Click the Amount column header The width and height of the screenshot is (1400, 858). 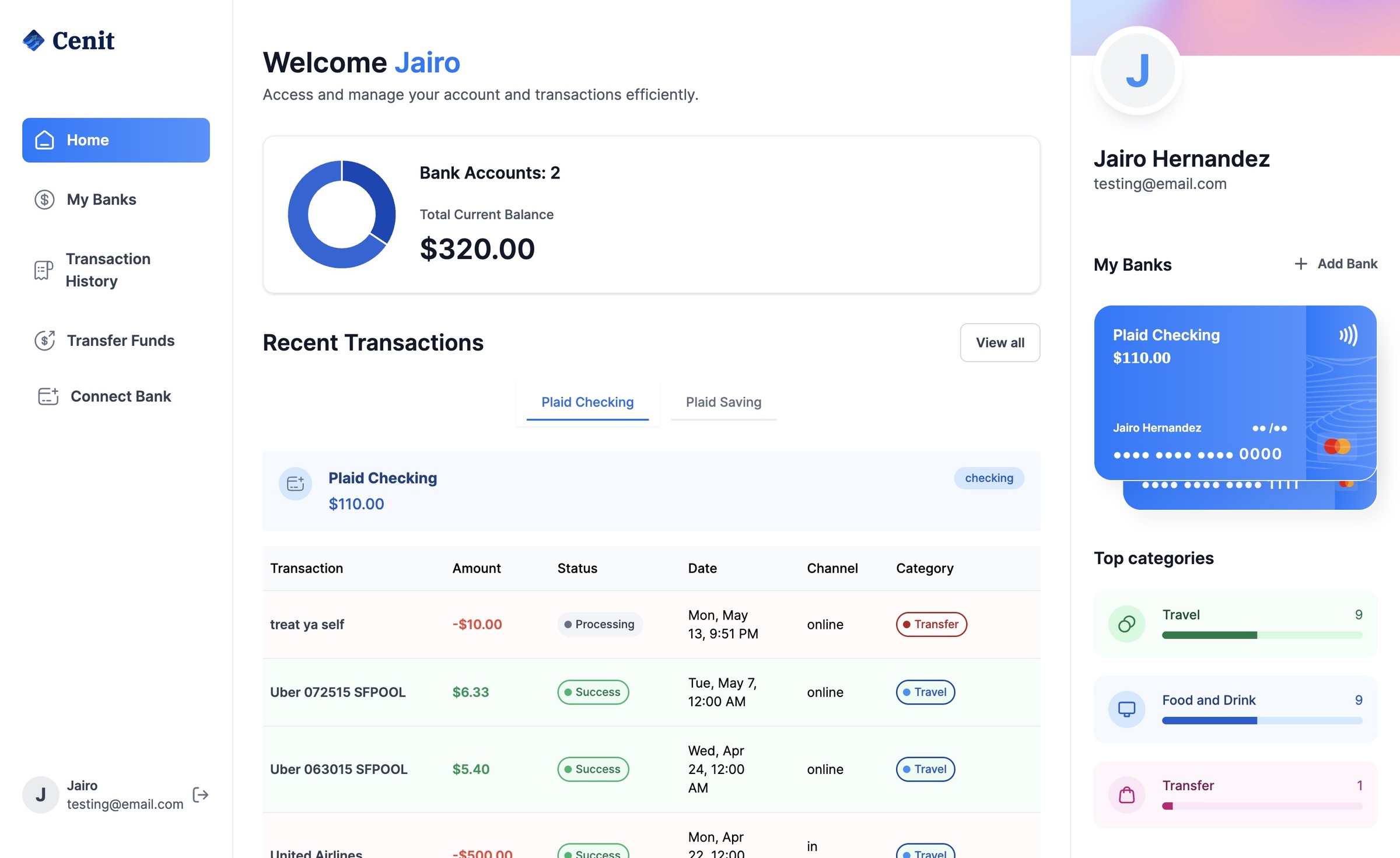pyautogui.click(x=477, y=568)
